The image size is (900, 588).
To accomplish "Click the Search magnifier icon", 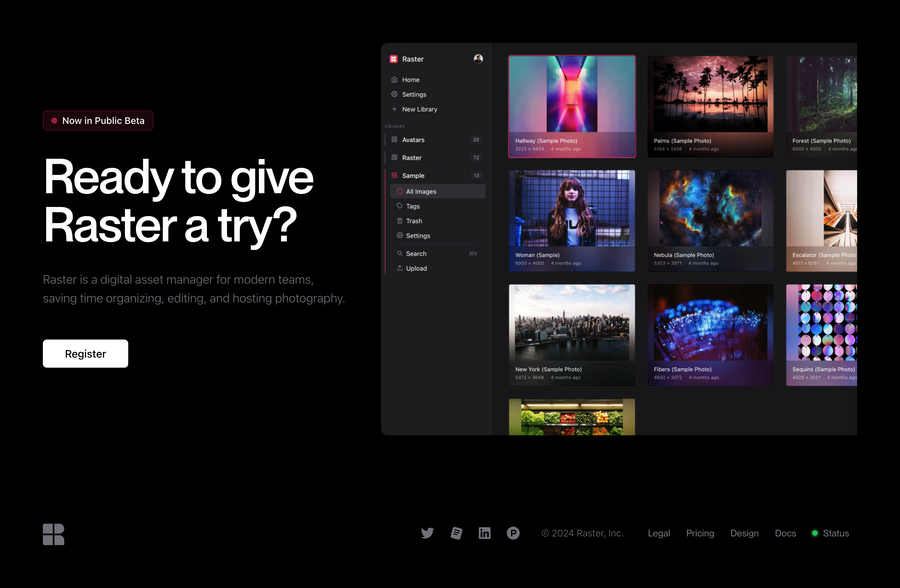I will [399, 253].
